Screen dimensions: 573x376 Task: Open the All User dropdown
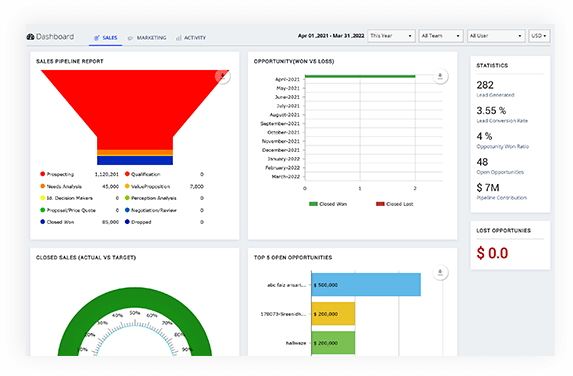coord(496,36)
